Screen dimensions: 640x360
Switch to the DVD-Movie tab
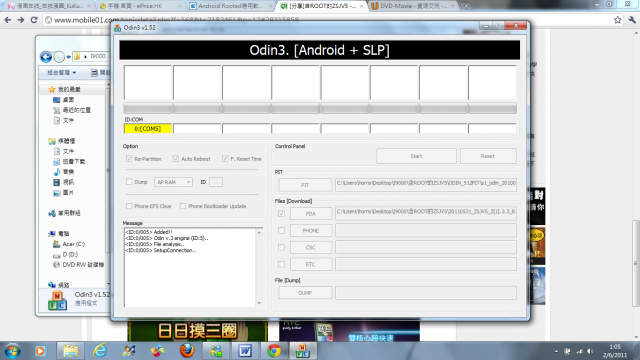(412, 6)
